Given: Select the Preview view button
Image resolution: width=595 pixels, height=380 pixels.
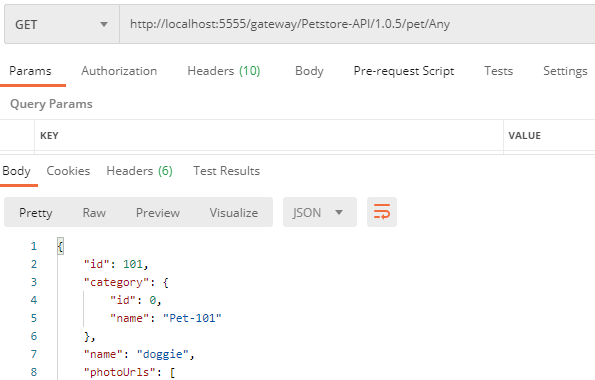Looking at the screenshot, I should click(x=158, y=213).
